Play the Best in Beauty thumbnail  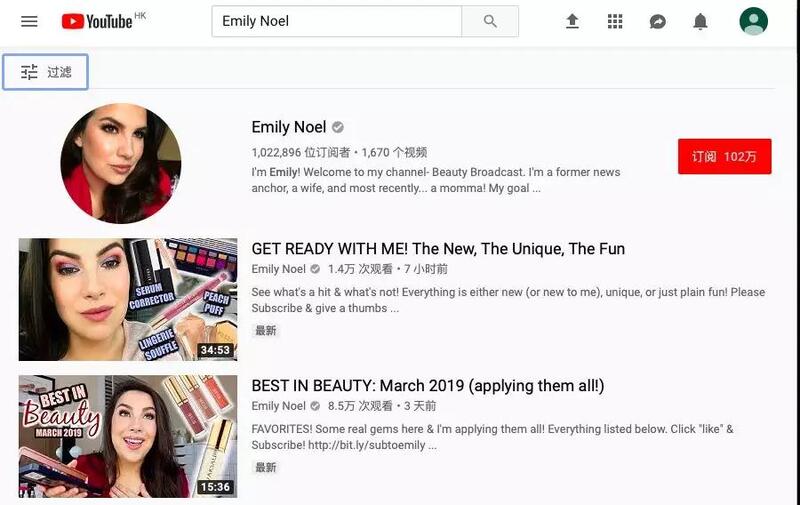coord(128,436)
